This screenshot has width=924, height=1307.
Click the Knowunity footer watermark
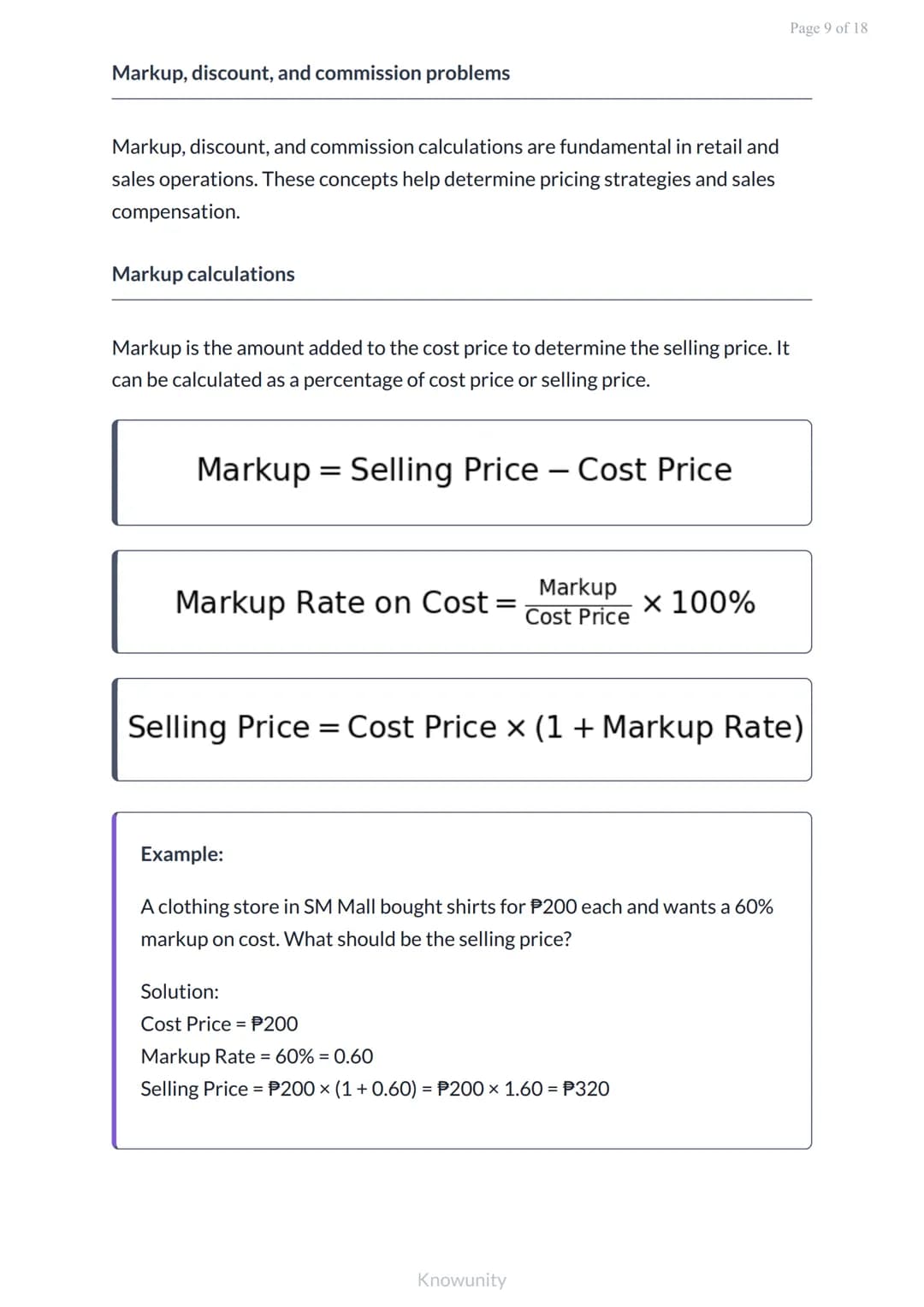461,1280
